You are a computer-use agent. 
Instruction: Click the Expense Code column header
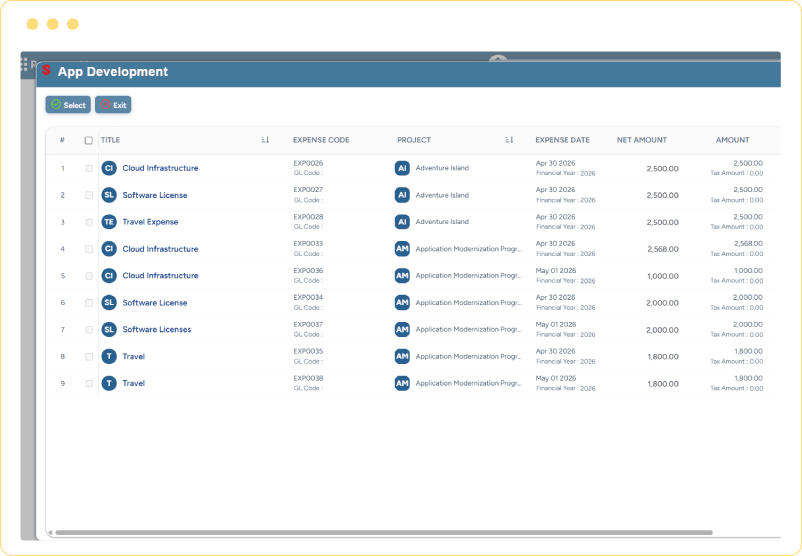pyautogui.click(x=321, y=140)
